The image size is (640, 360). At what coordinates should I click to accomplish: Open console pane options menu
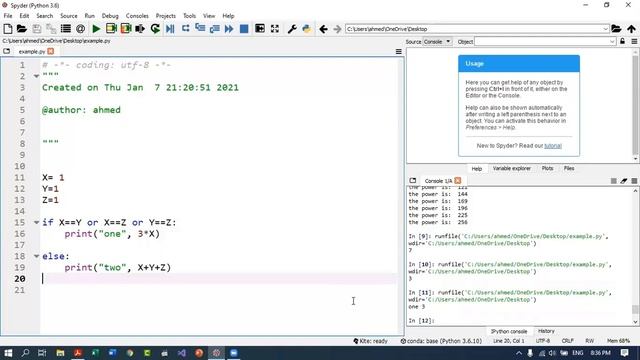click(634, 181)
